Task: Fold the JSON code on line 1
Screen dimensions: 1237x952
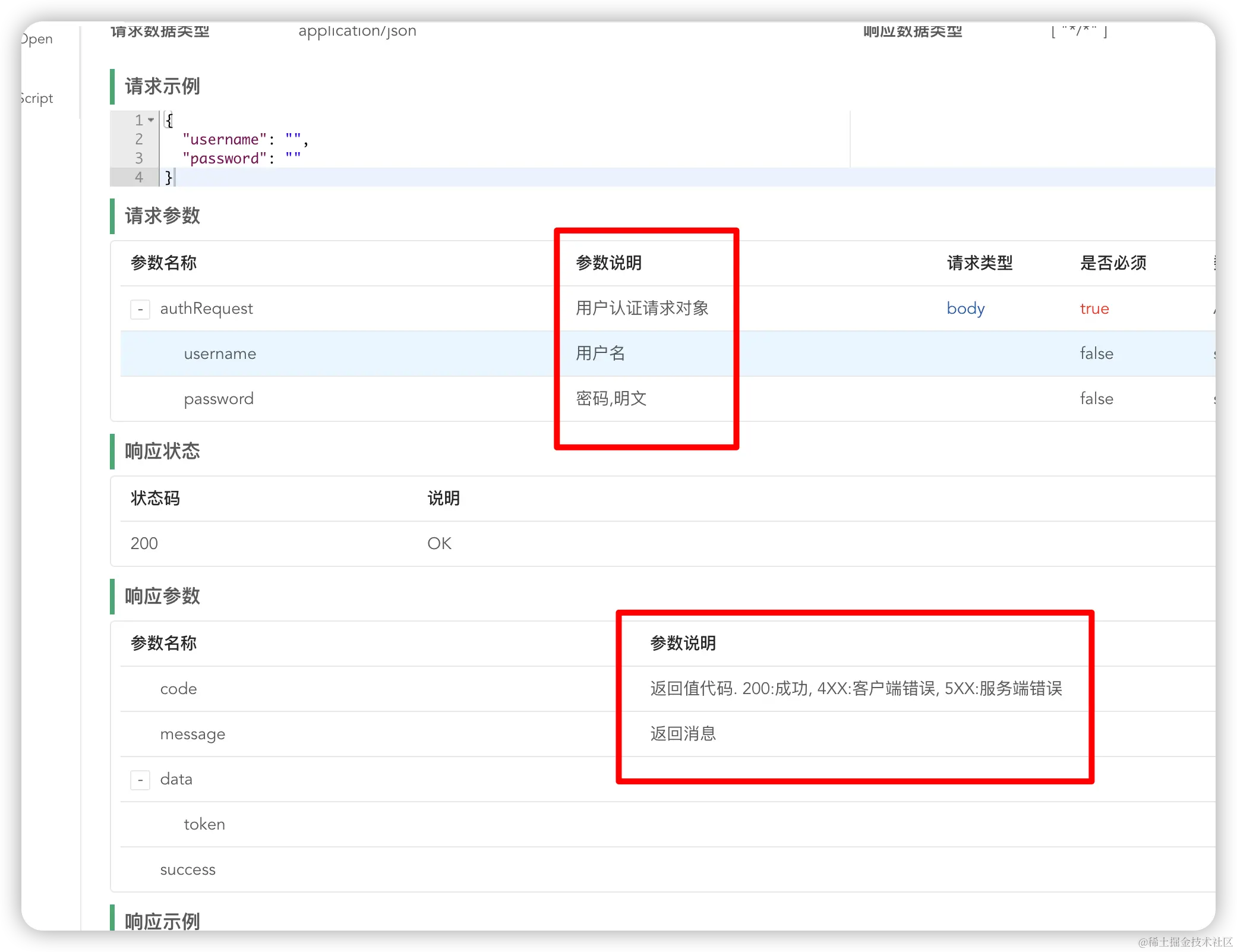Action: click(x=151, y=120)
